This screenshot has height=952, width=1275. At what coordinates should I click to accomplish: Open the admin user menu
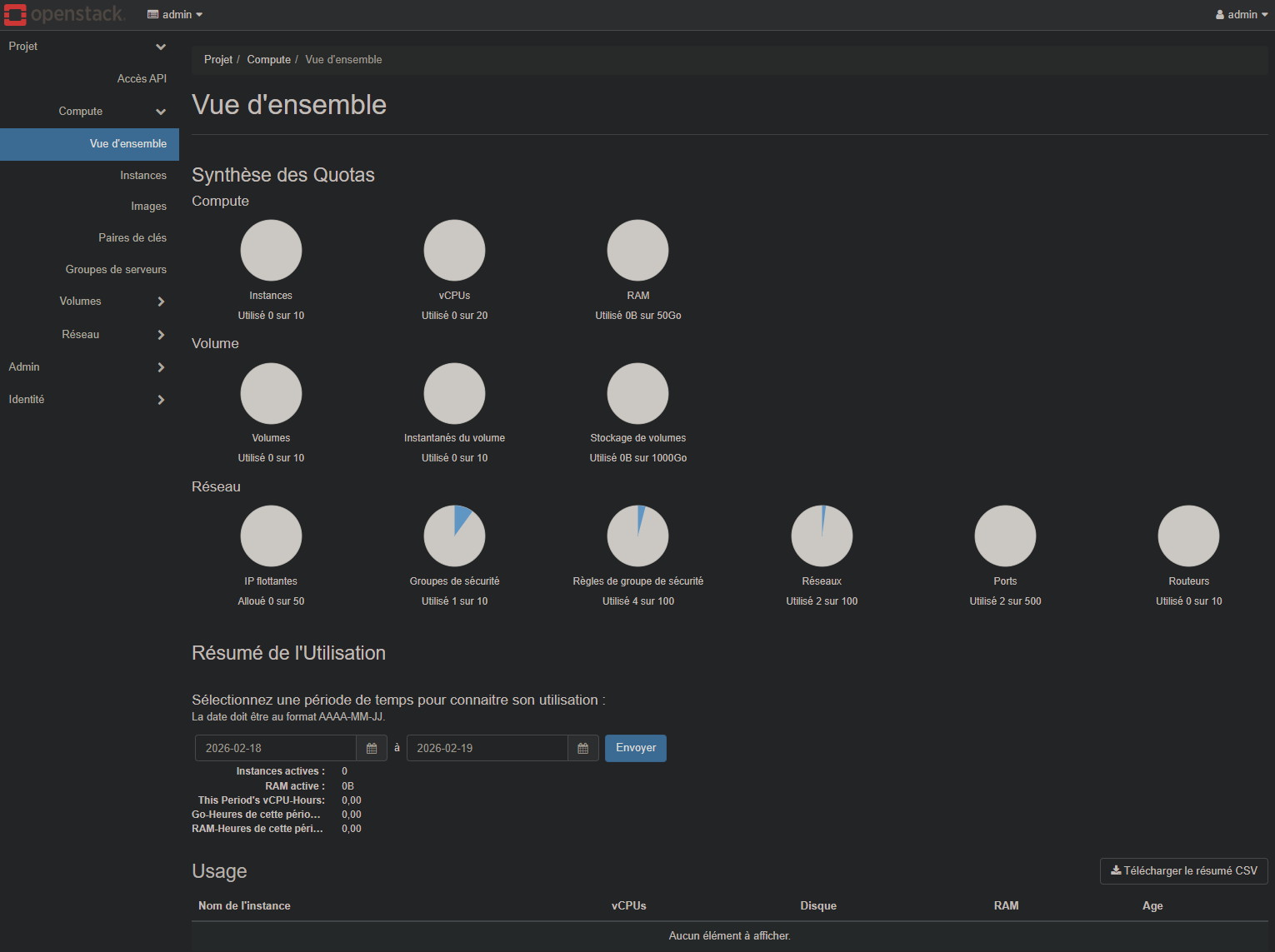pyautogui.click(x=1241, y=14)
